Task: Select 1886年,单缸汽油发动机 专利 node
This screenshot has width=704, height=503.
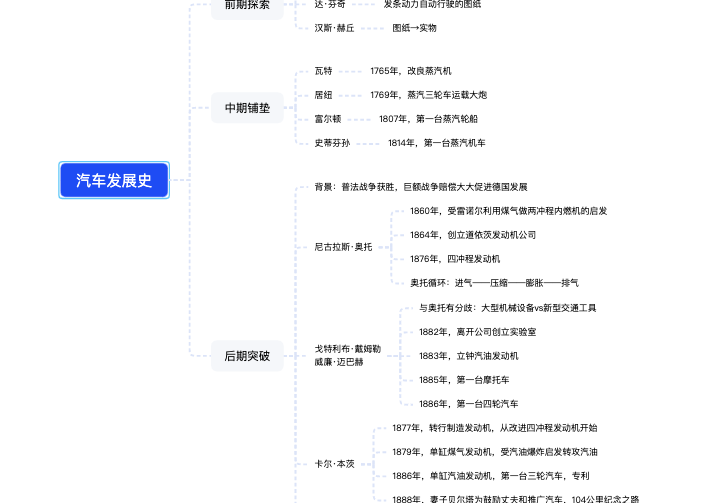Action: click(x=491, y=476)
